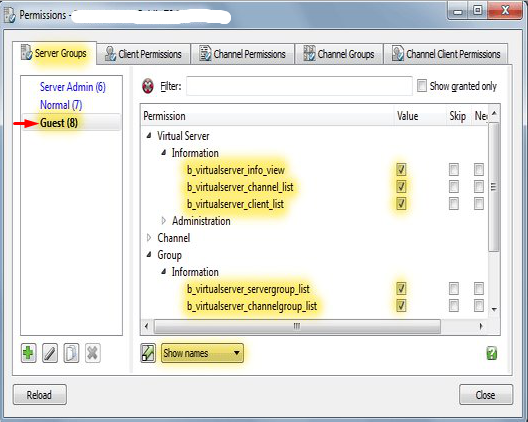The width and height of the screenshot is (528, 422).
Task: Uncheck Value for b_virtualserver_client_list
Action: [x=401, y=203]
